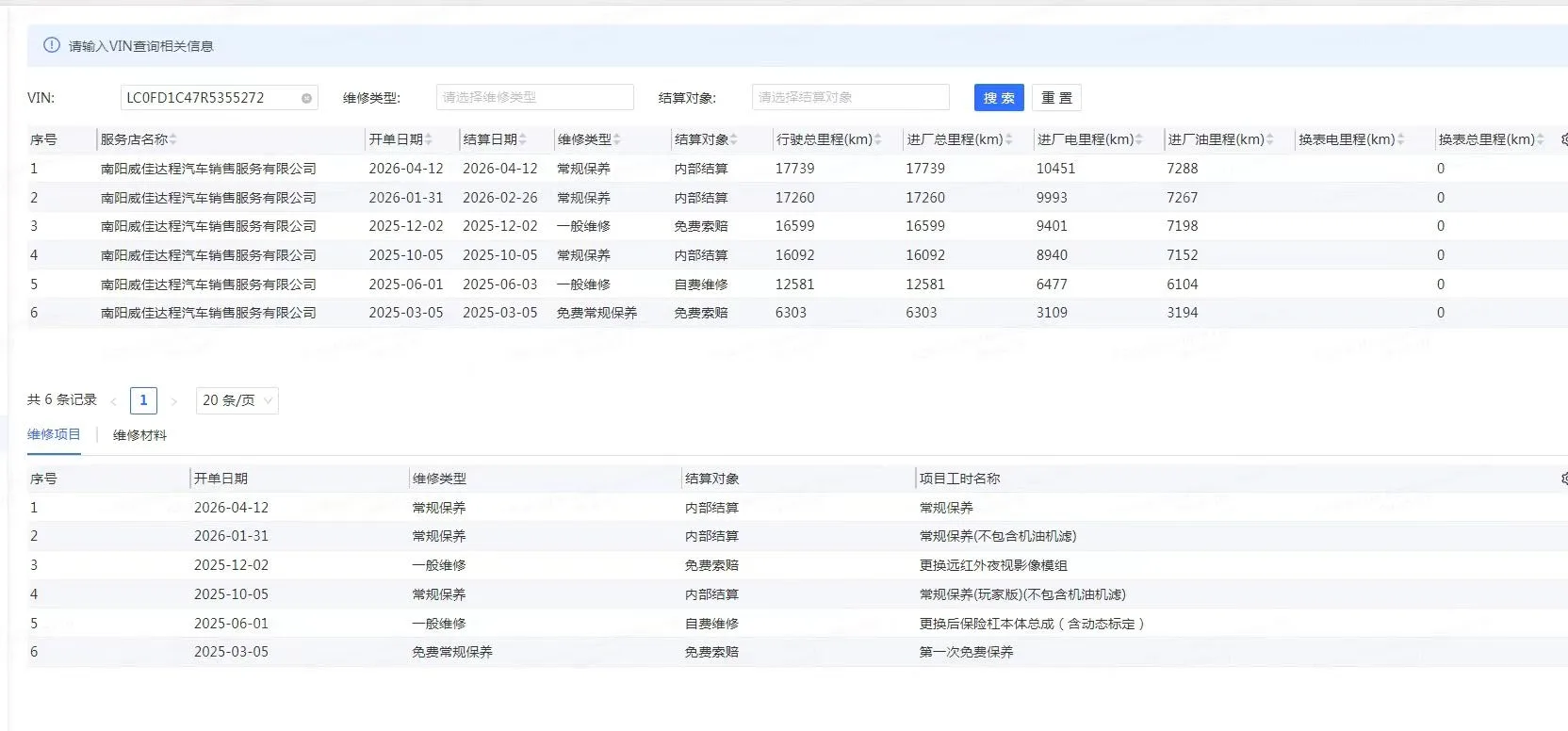
Task: Switch to the 维修材料 tab
Action: coord(139,435)
